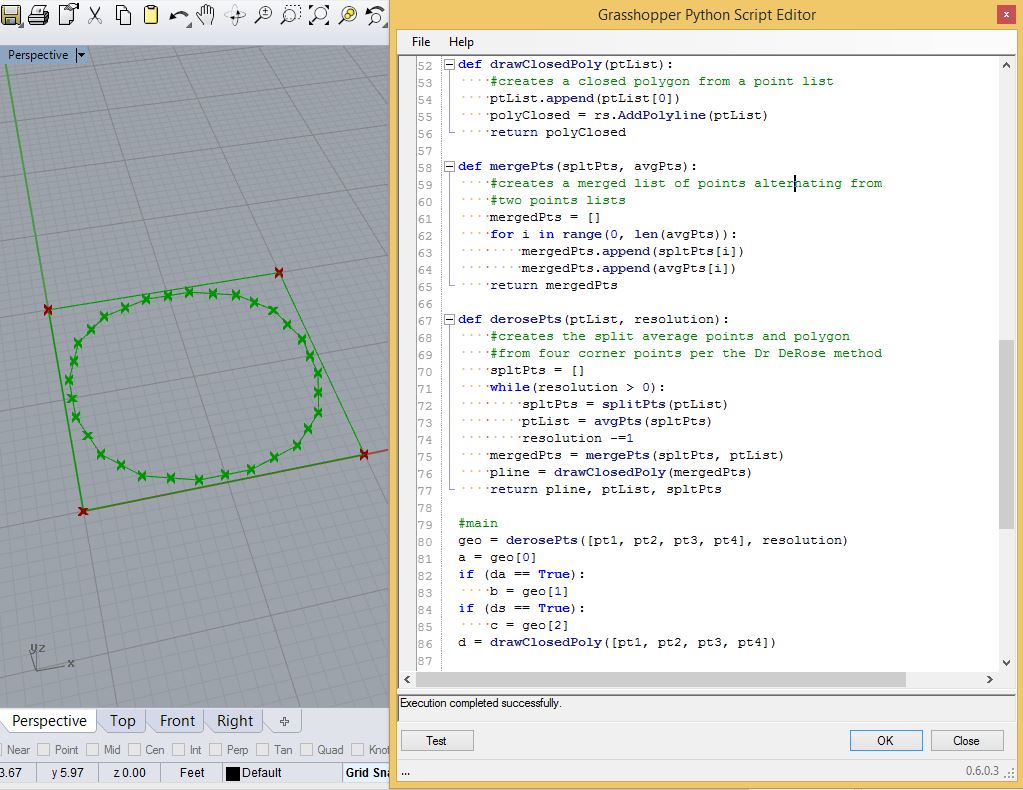Click the Test button
This screenshot has width=1023, height=790.
click(436, 740)
